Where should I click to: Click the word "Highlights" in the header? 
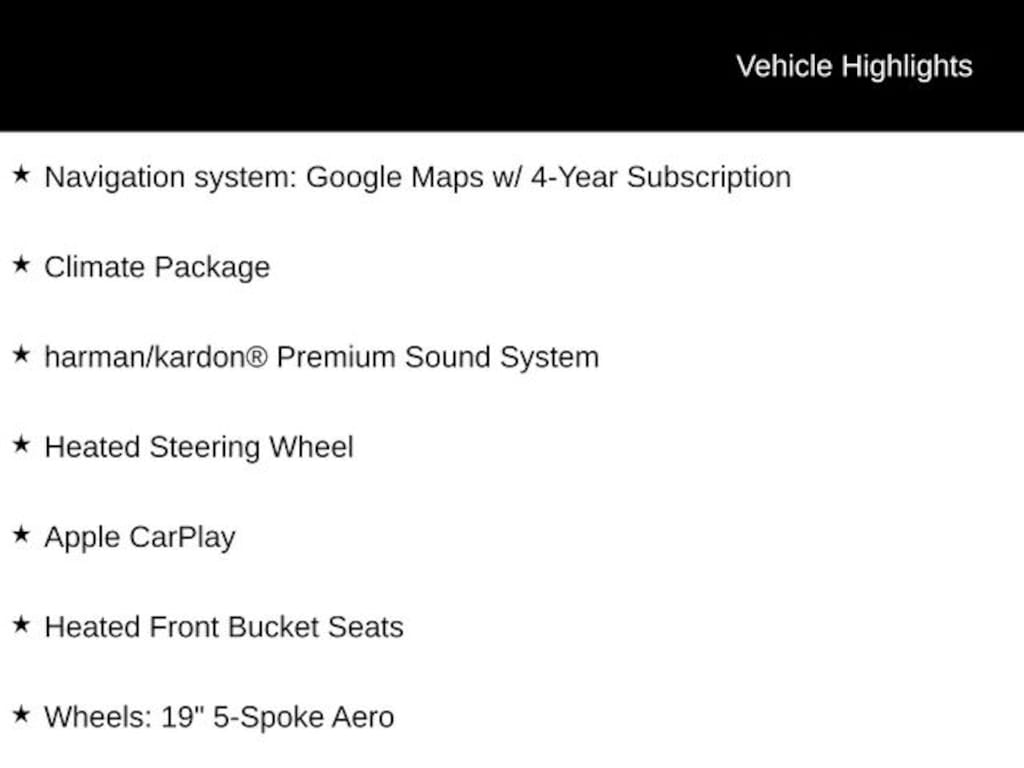[907, 66]
